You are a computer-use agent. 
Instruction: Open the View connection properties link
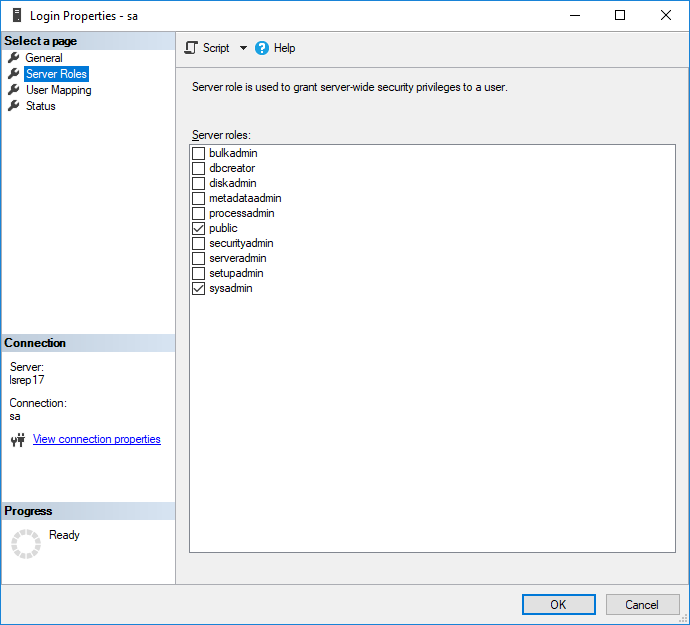pyautogui.click(x=96, y=439)
